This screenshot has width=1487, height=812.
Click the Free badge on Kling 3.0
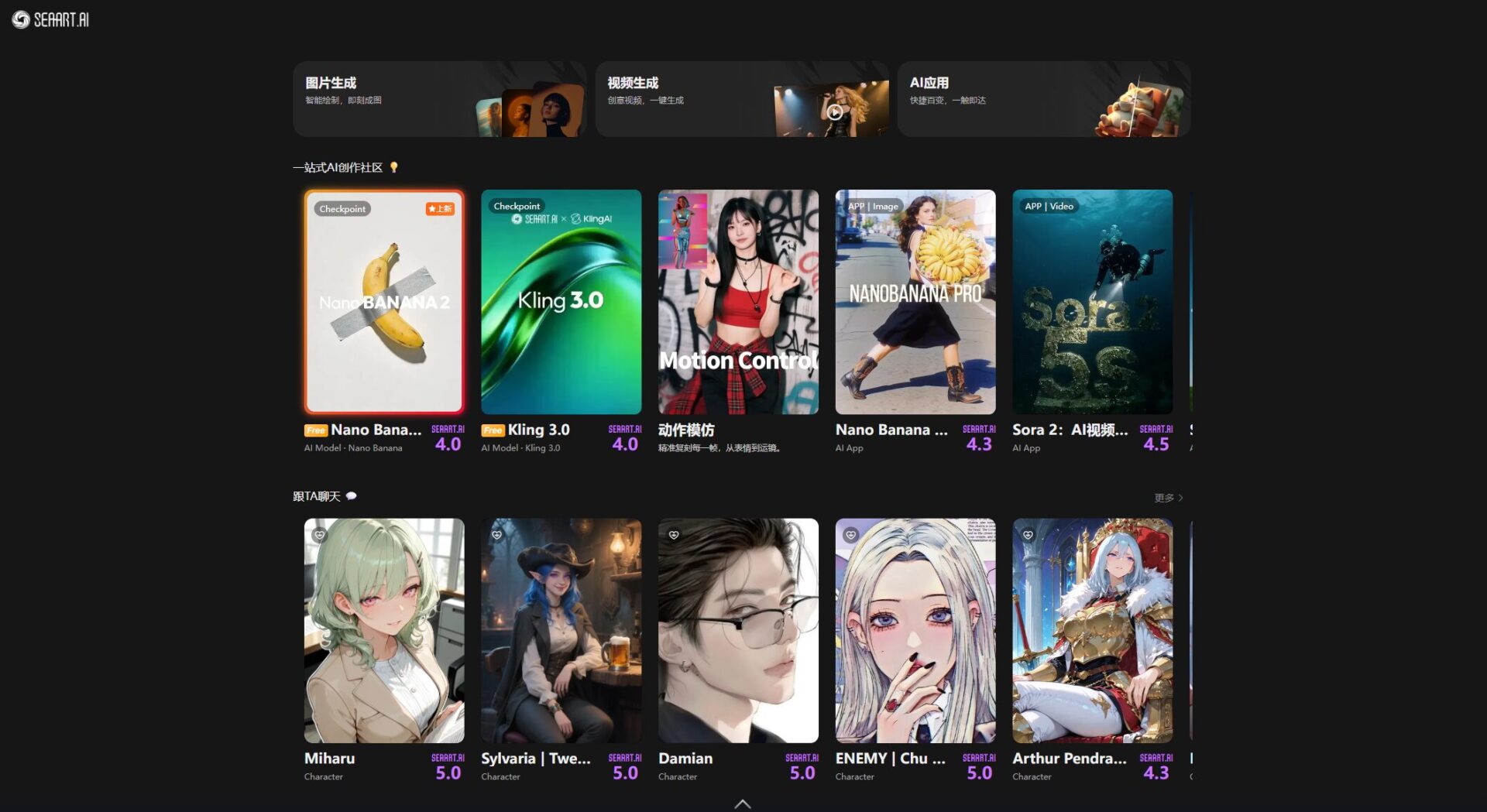pyautogui.click(x=493, y=430)
